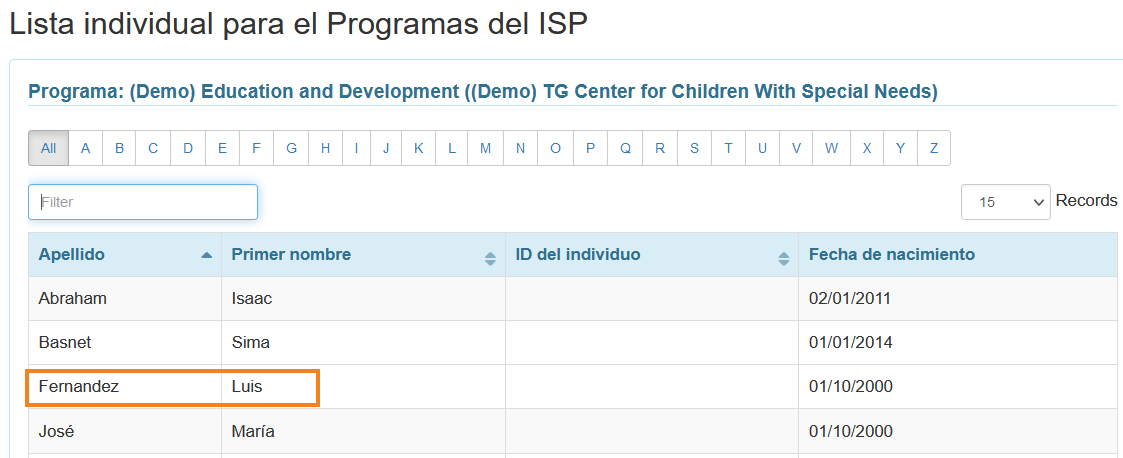Image resolution: width=1123 pixels, height=458 pixels.
Task: Filter list by letter A
Action: point(86,148)
